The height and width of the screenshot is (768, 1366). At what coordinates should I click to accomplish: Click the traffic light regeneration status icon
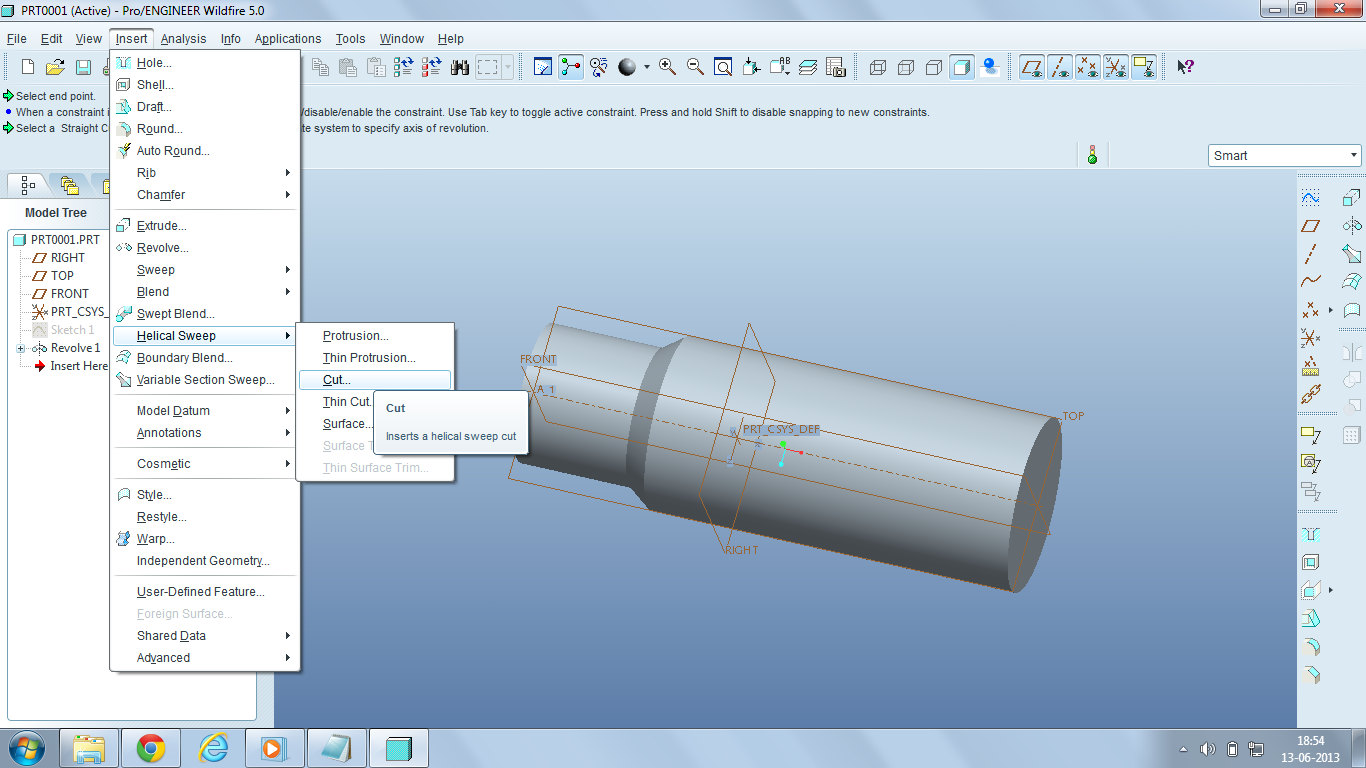tap(1092, 155)
